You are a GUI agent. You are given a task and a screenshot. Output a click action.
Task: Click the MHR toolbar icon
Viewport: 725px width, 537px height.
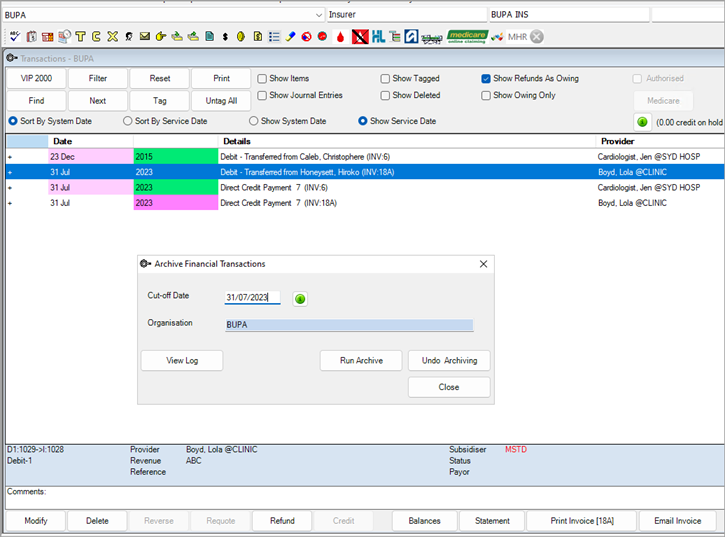pyautogui.click(x=516, y=37)
